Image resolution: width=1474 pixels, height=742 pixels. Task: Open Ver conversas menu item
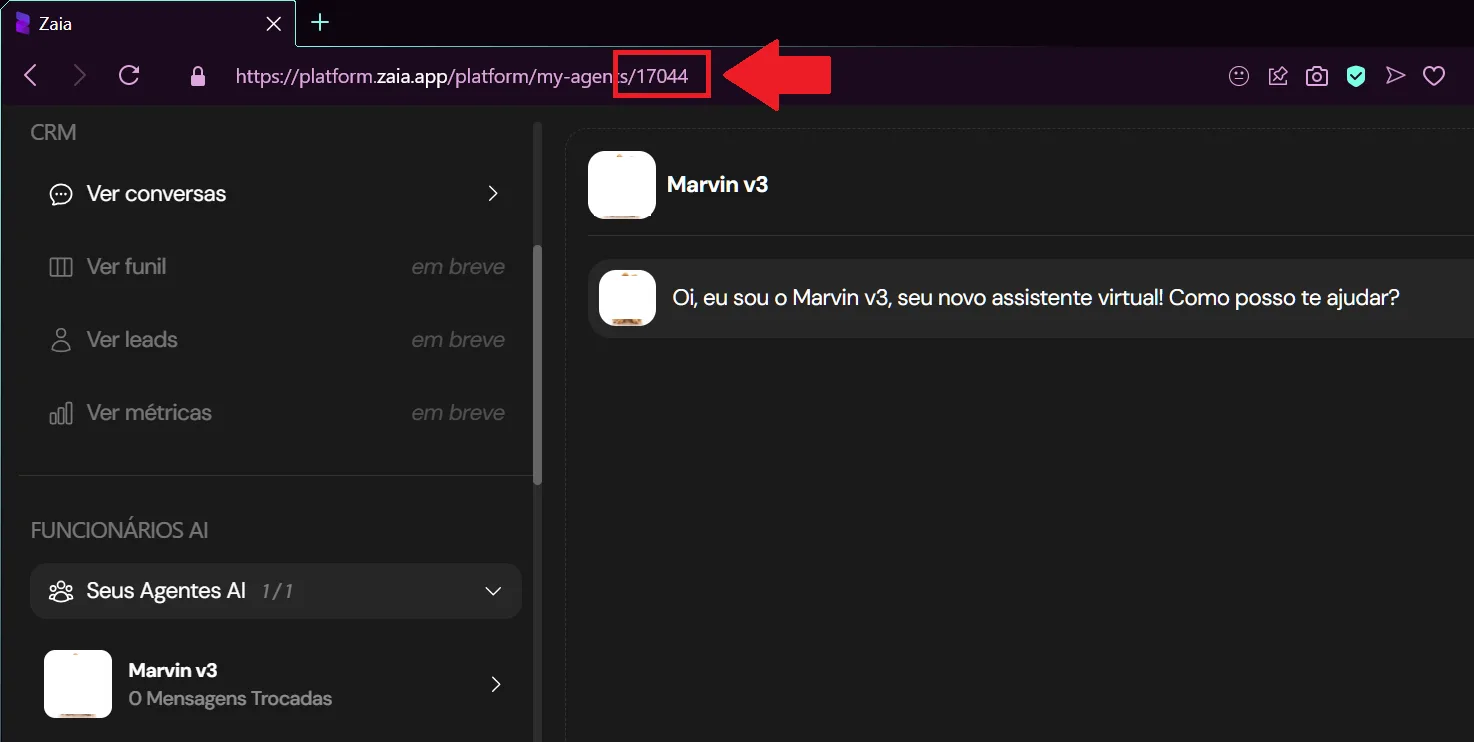coord(276,194)
